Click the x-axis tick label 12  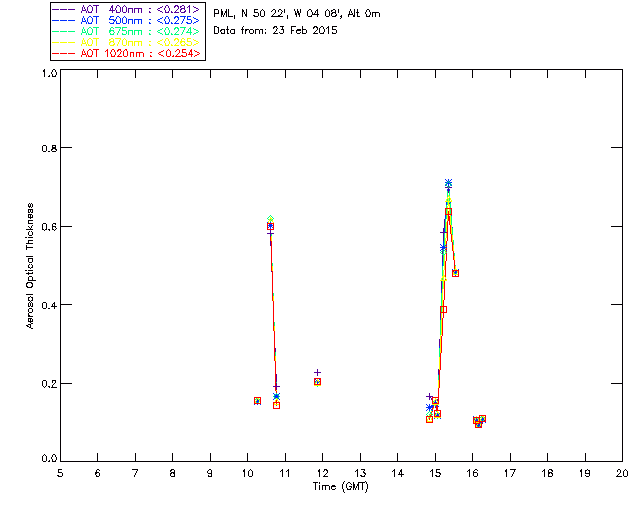(x=322, y=473)
